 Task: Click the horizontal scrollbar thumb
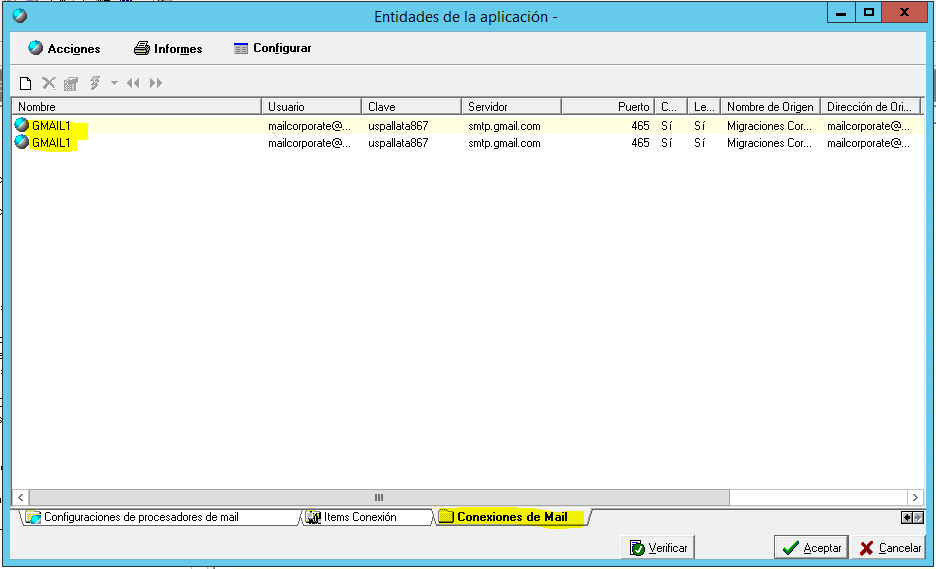pyautogui.click(x=379, y=497)
